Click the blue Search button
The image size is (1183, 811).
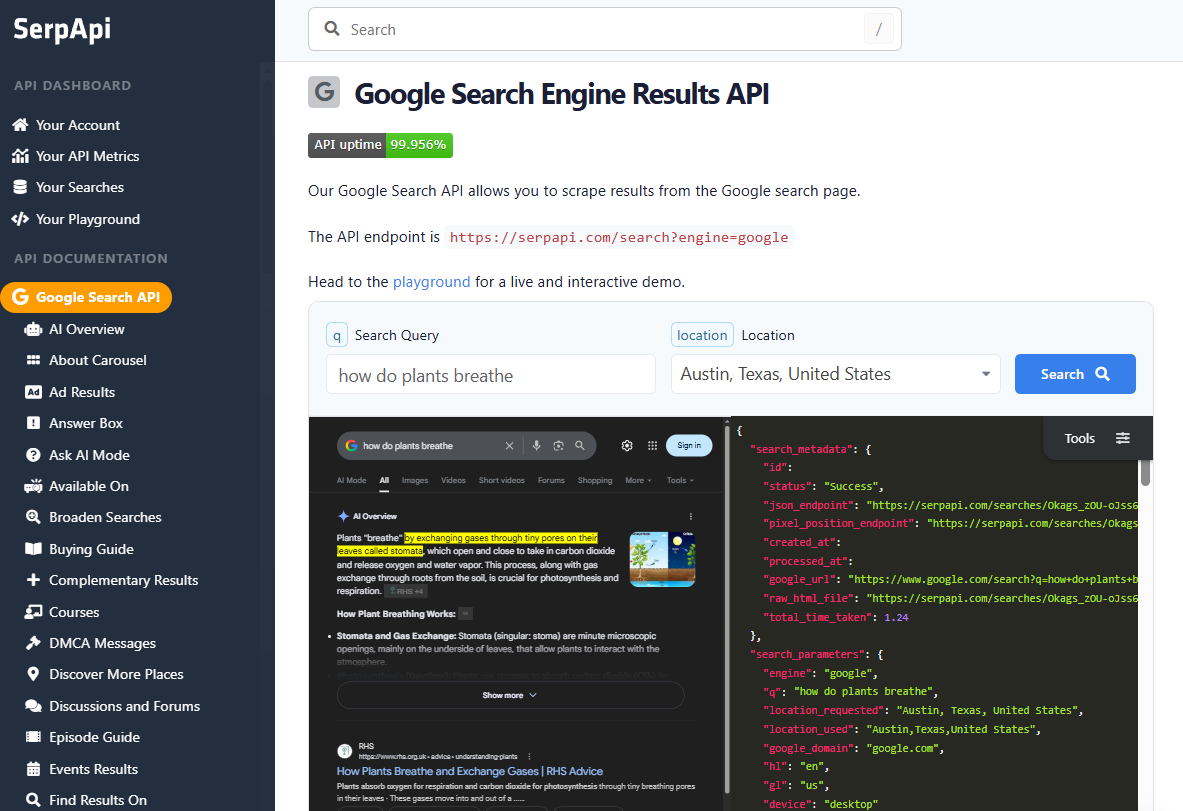point(1075,374)
